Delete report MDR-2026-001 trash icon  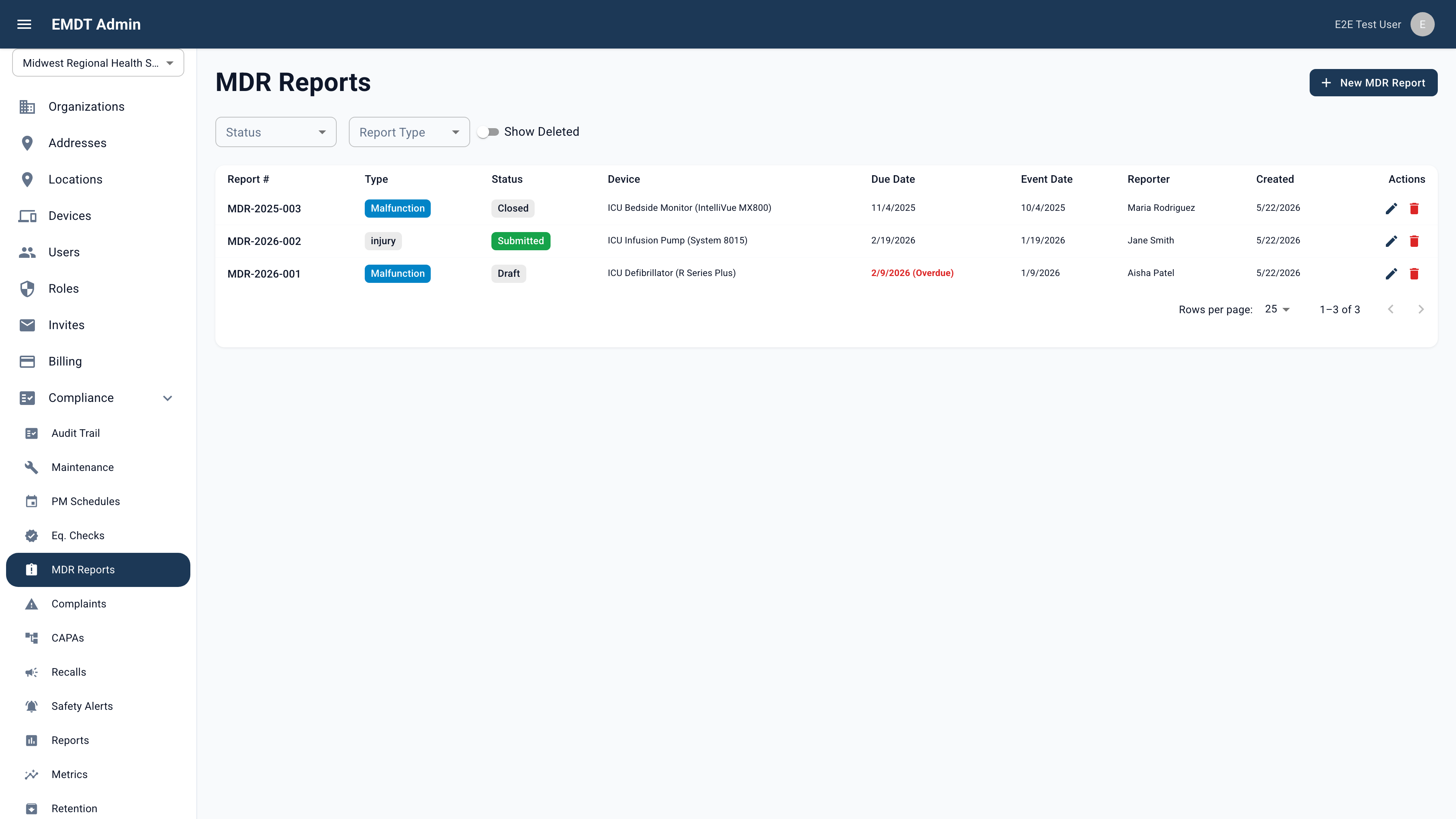click(x=1414, y=274)
